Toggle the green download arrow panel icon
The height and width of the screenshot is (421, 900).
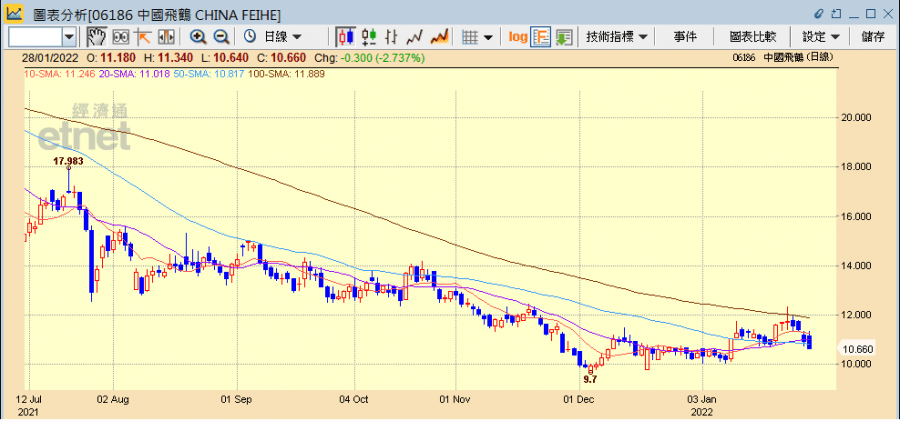pyautogui.click(x=563, y=37)
